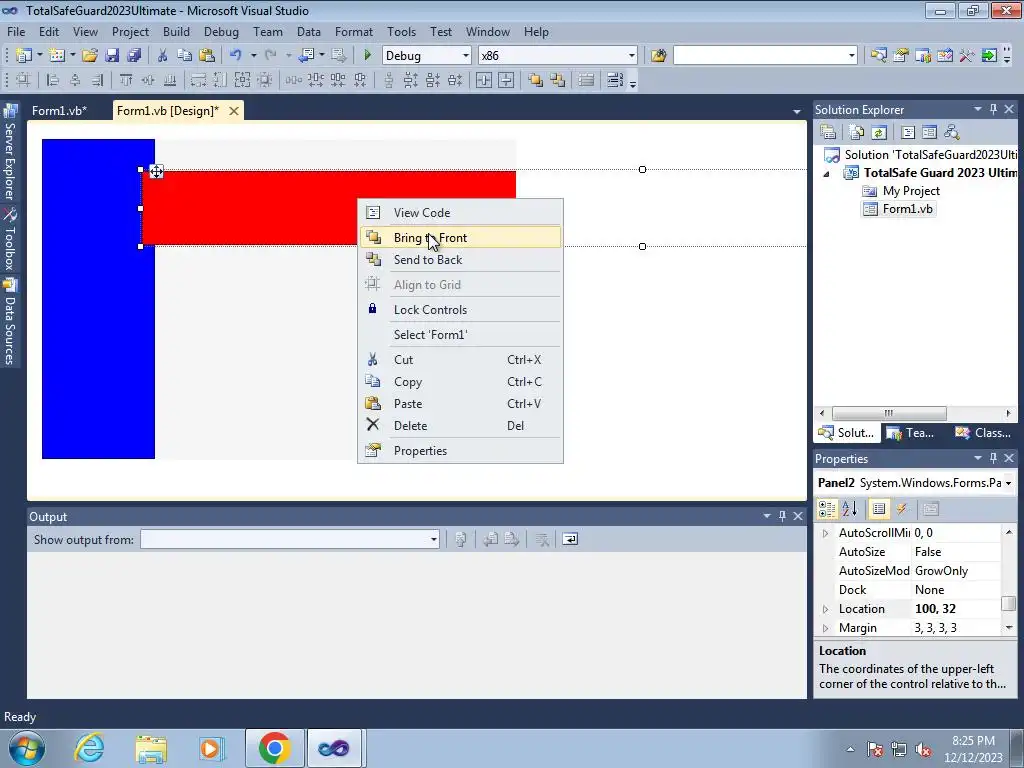Viewport: 1024px width, 768px height.
Task: Open the x86 platform dropdown
Action: [631, 56]
